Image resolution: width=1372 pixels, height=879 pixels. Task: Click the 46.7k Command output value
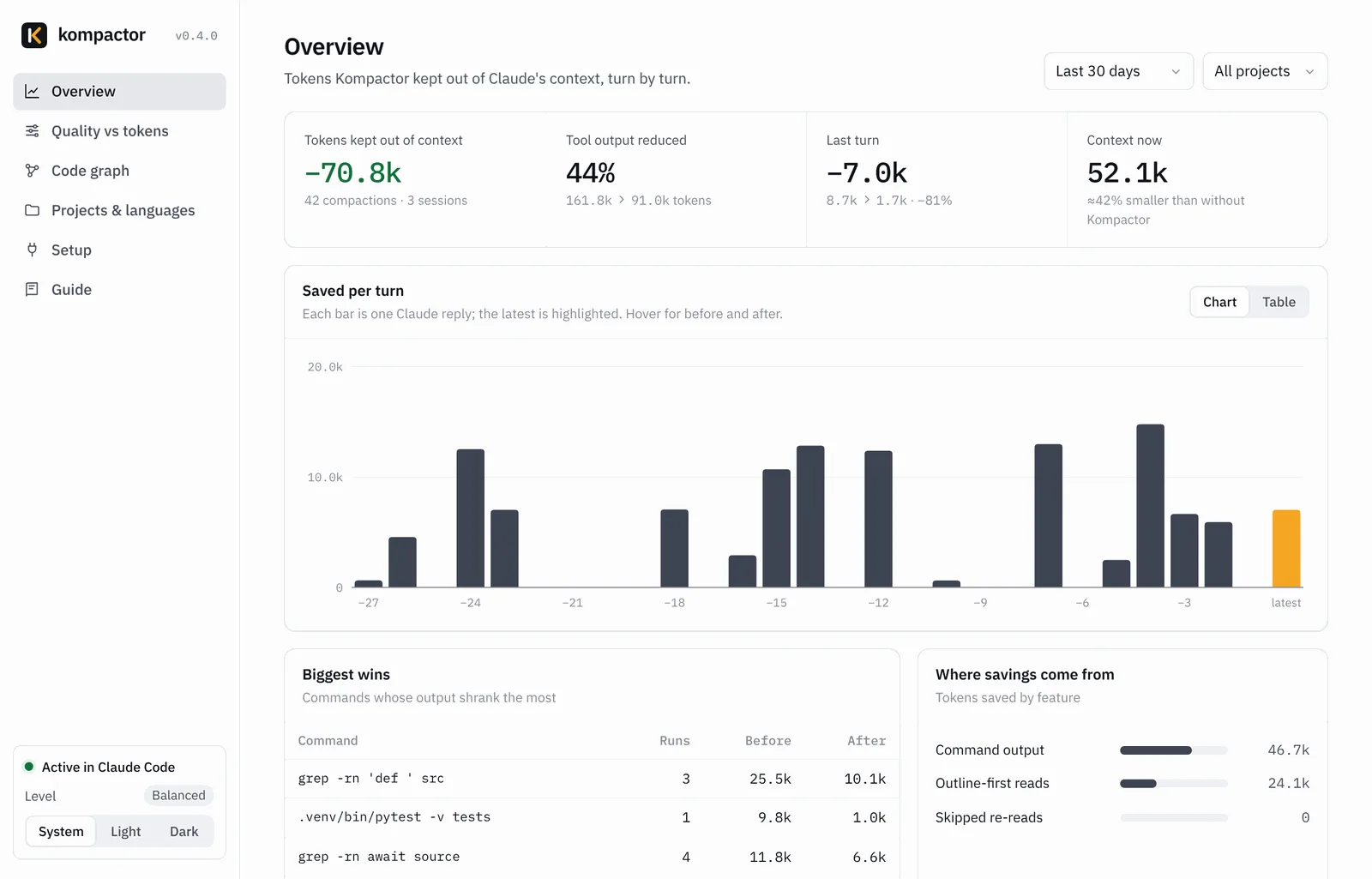1288,750
